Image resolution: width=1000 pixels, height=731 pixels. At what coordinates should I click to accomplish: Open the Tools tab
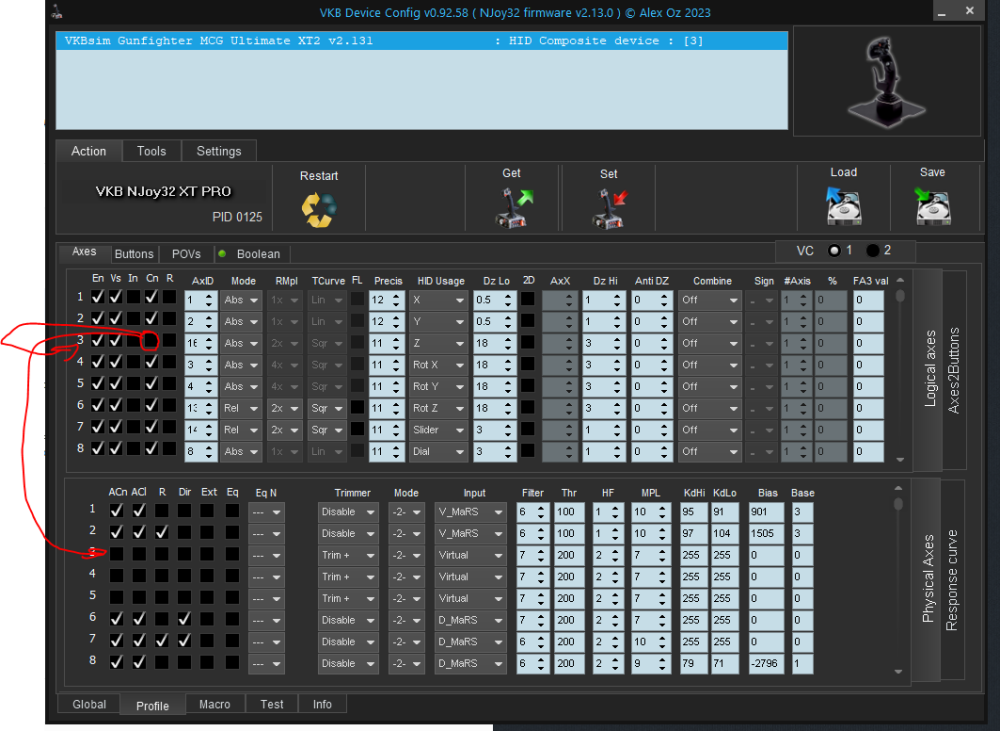click(x=151, y=151)
